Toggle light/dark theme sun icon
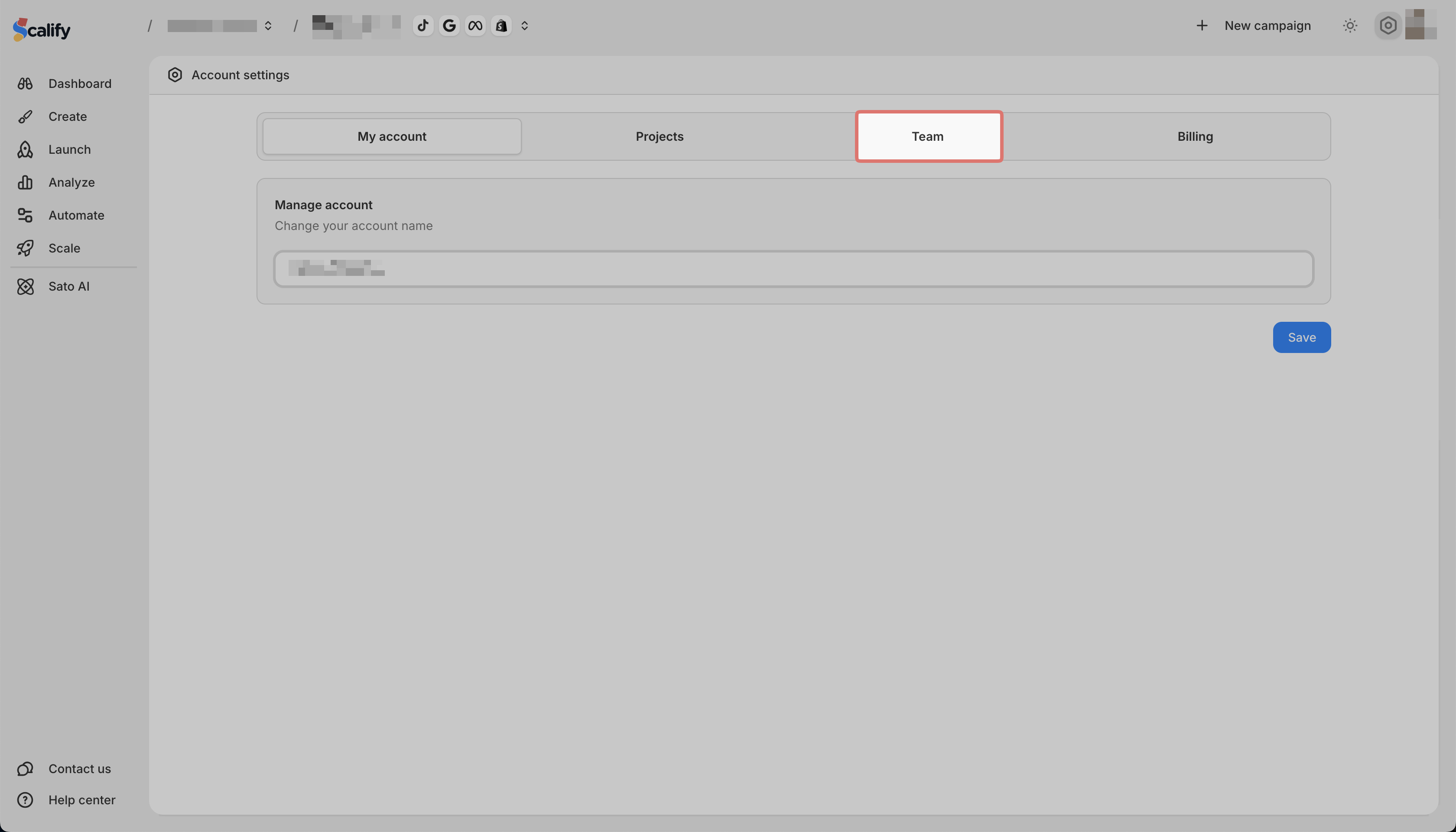This screenshot has height=832, width=1456. tap(1350, 26)
